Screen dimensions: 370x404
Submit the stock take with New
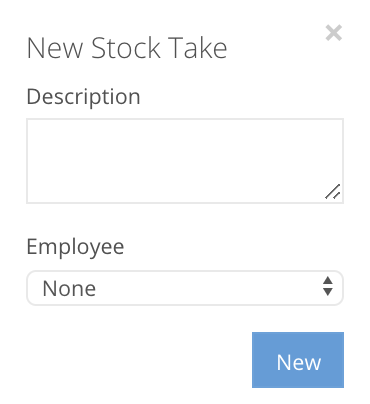(298, 360)
